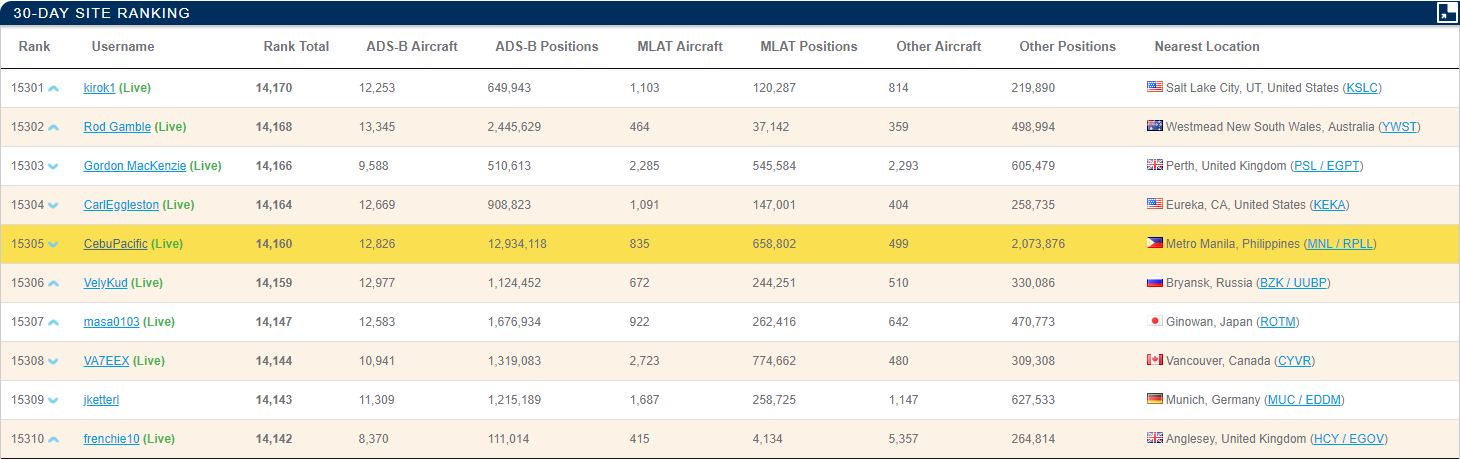Open the CYVR airport link
This screenshot has width=1460, height=459.
tap(1294, 361)
